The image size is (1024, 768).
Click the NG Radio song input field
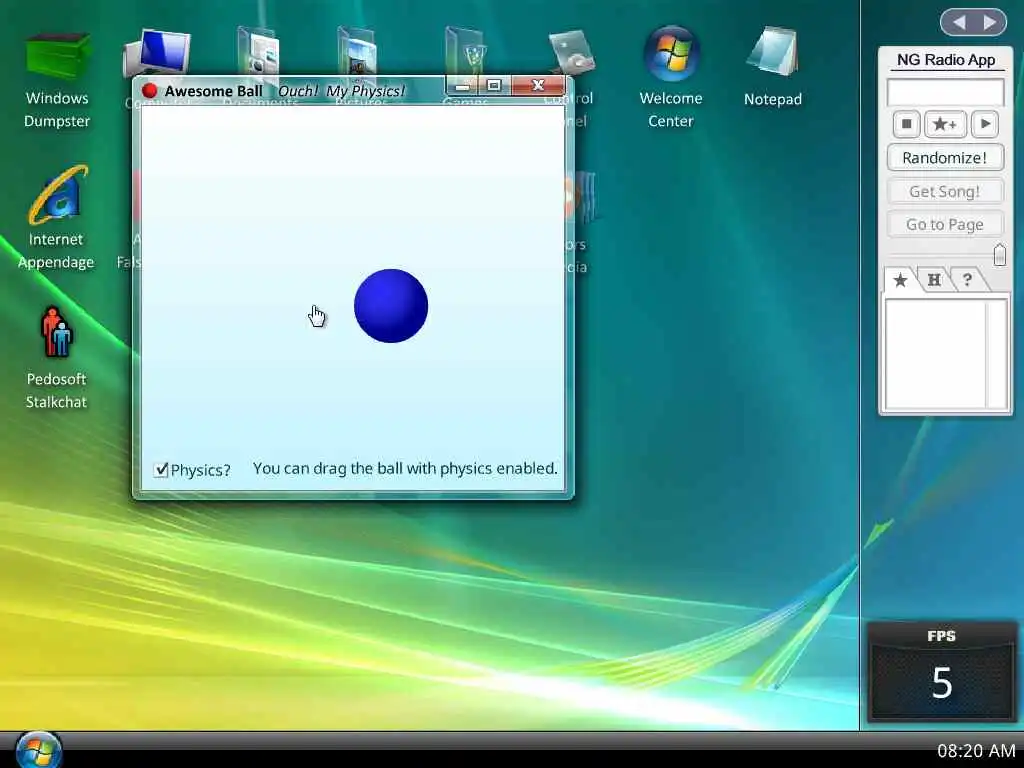coord(945,92)
